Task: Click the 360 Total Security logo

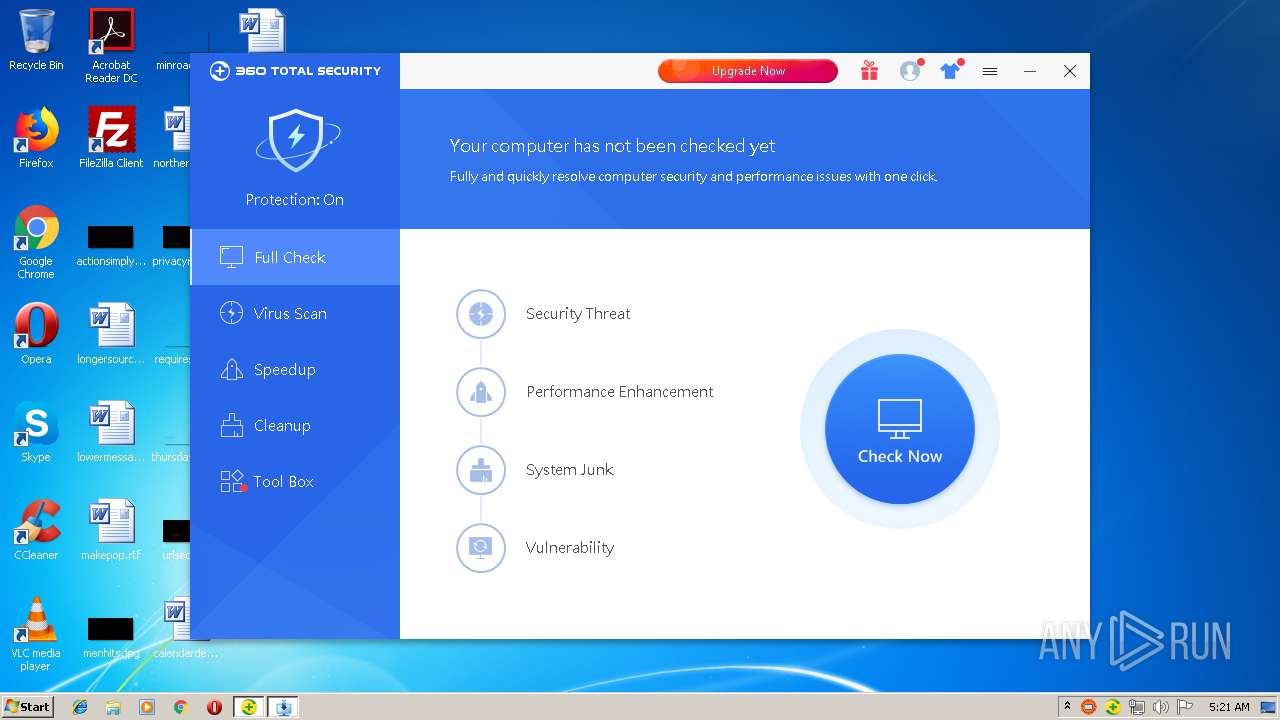Action: (x=295, y=71)
